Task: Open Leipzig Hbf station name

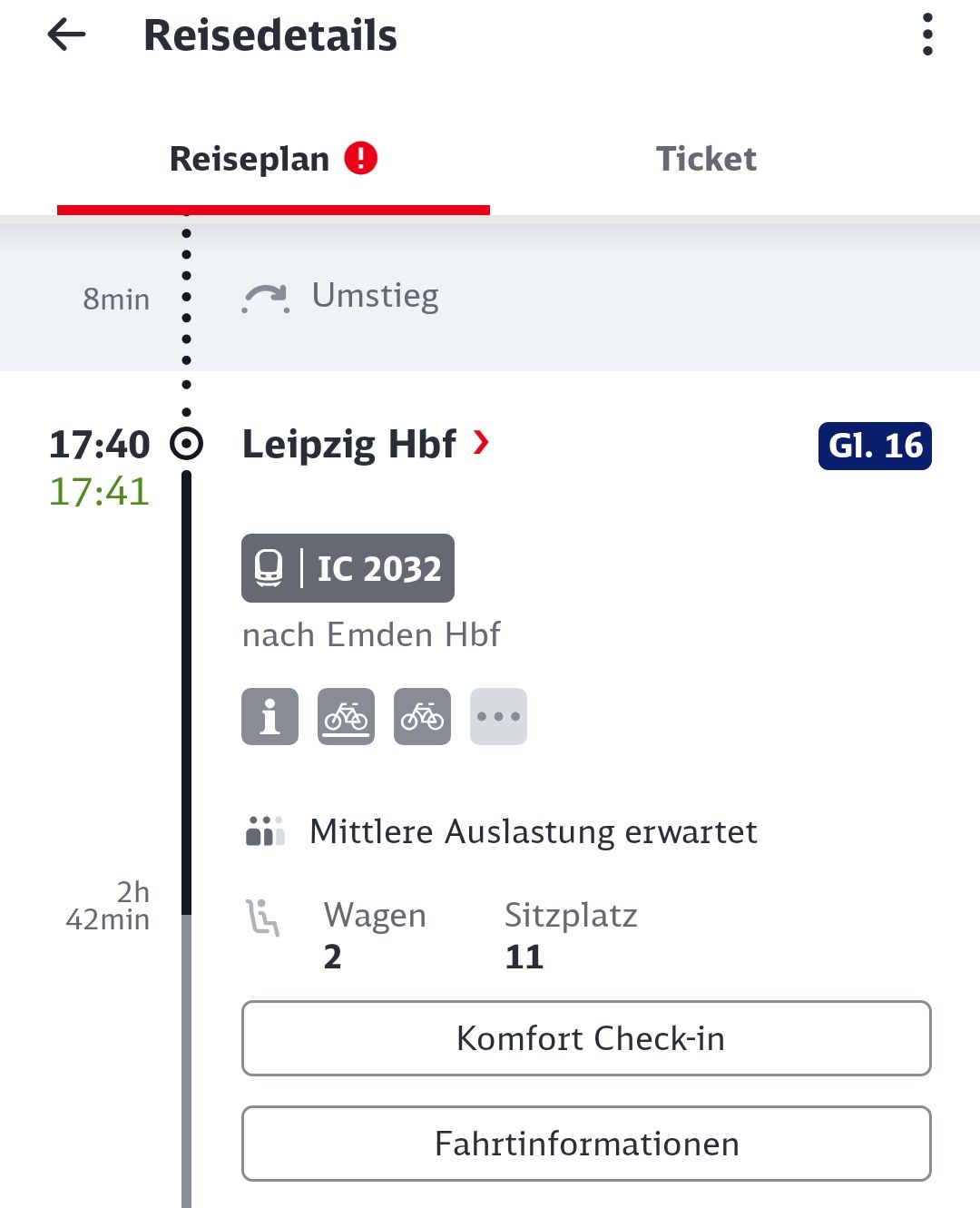Action: pyautogui.click(x=349, y=445)
